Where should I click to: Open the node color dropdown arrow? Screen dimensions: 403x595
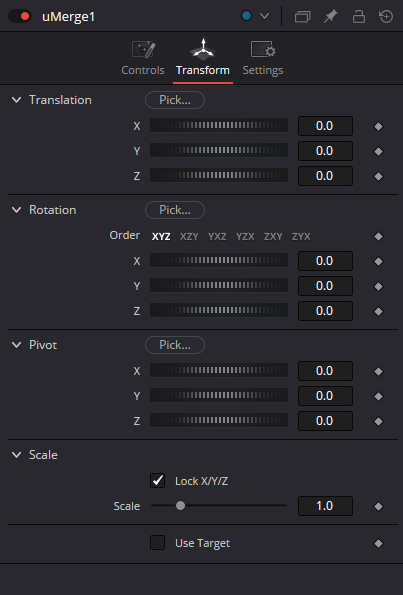tap(264, 16)
